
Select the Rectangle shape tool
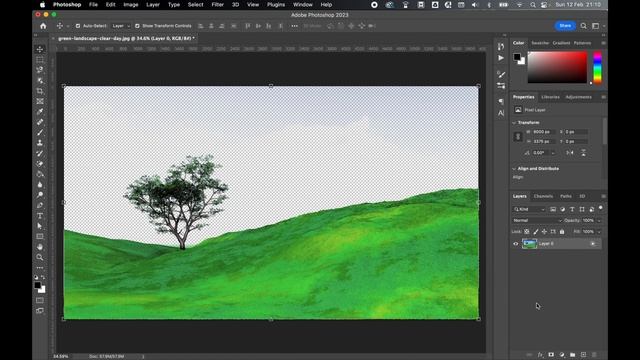[40, 236]
